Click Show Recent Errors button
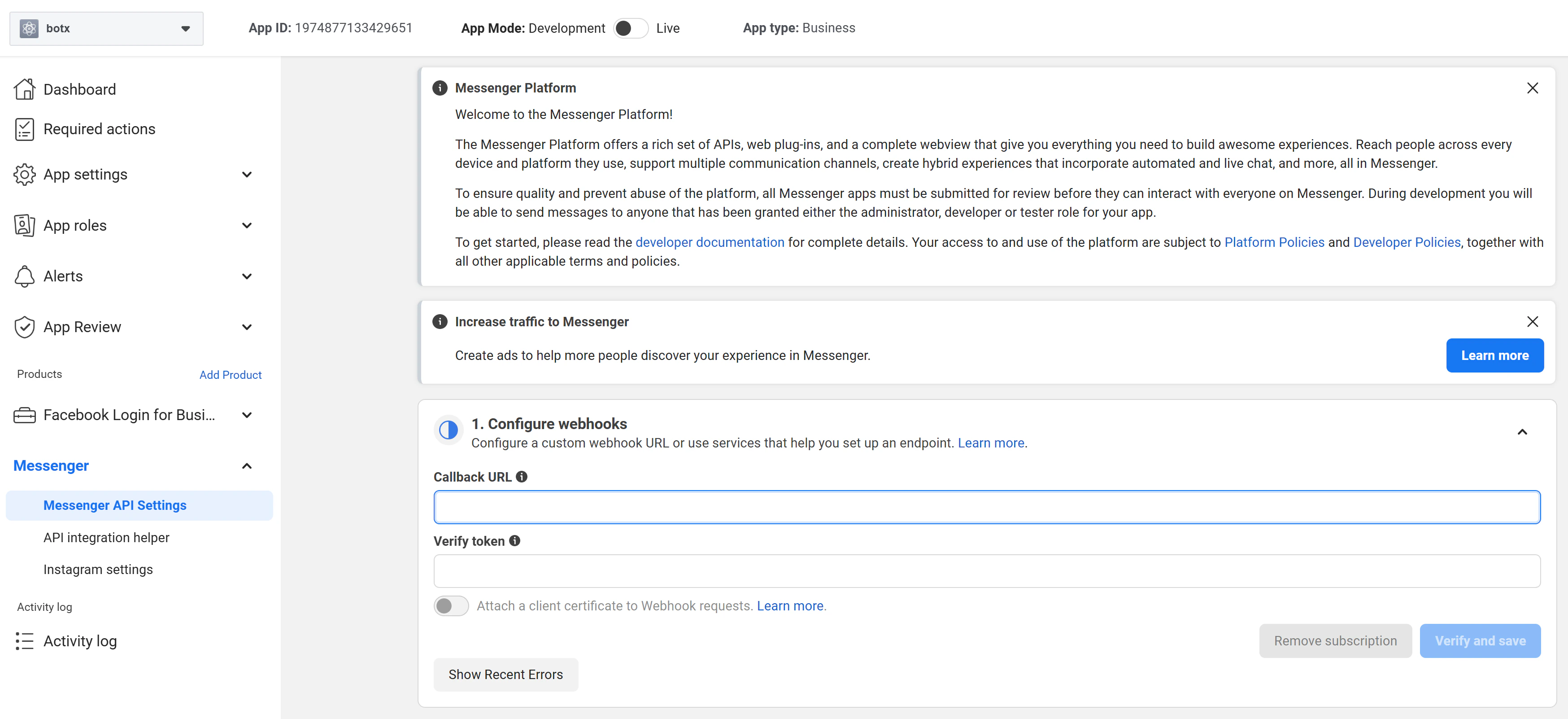The width and height of the screenshot is (1568, 719). [x=506, y=675]
